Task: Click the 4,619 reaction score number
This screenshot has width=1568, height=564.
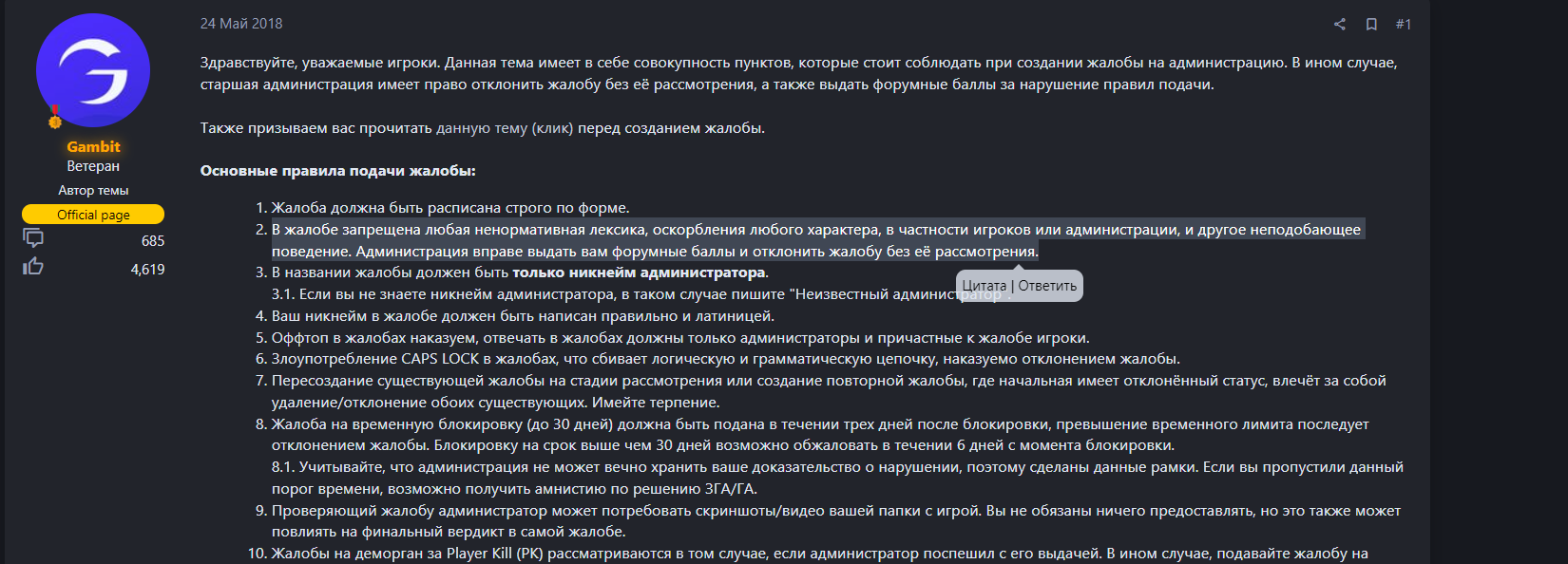Action: click(147, 270)
